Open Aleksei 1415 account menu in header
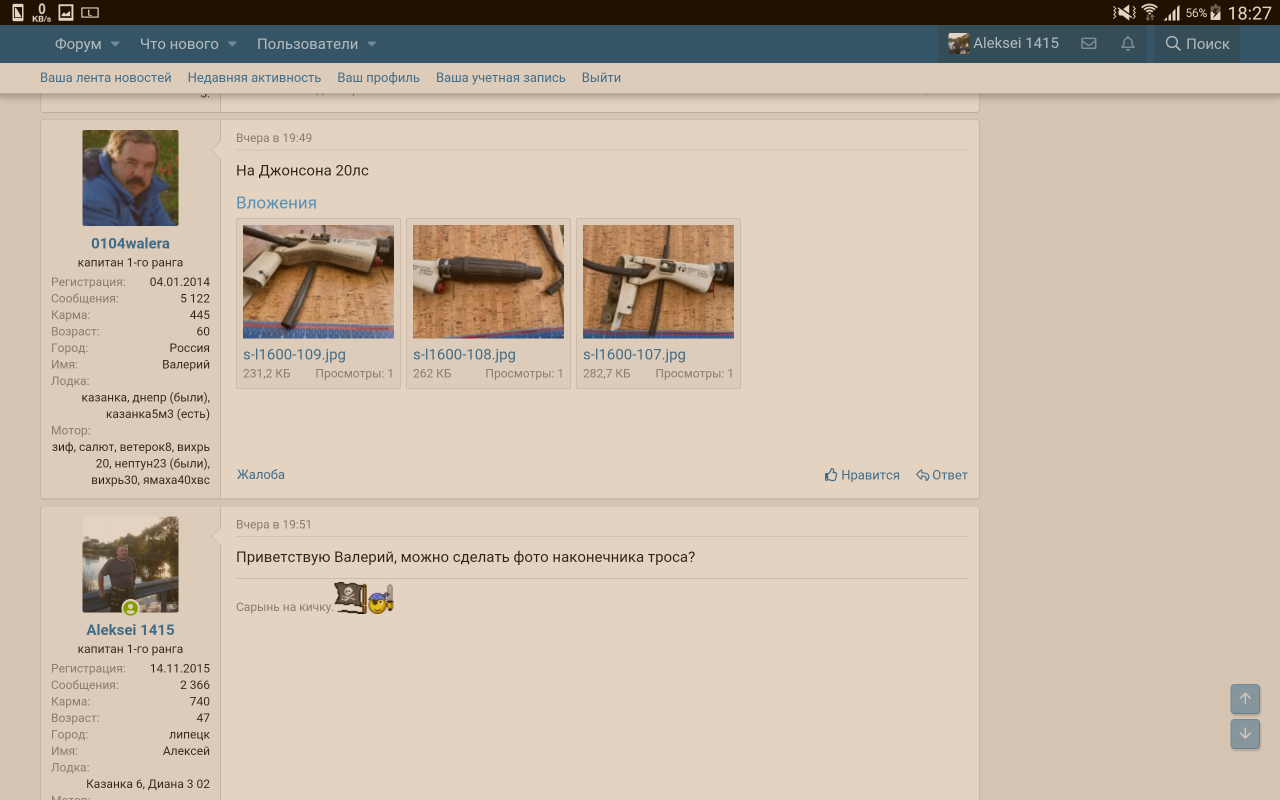This screenshot has width=1280, height=800. [x=1004, y=44]
